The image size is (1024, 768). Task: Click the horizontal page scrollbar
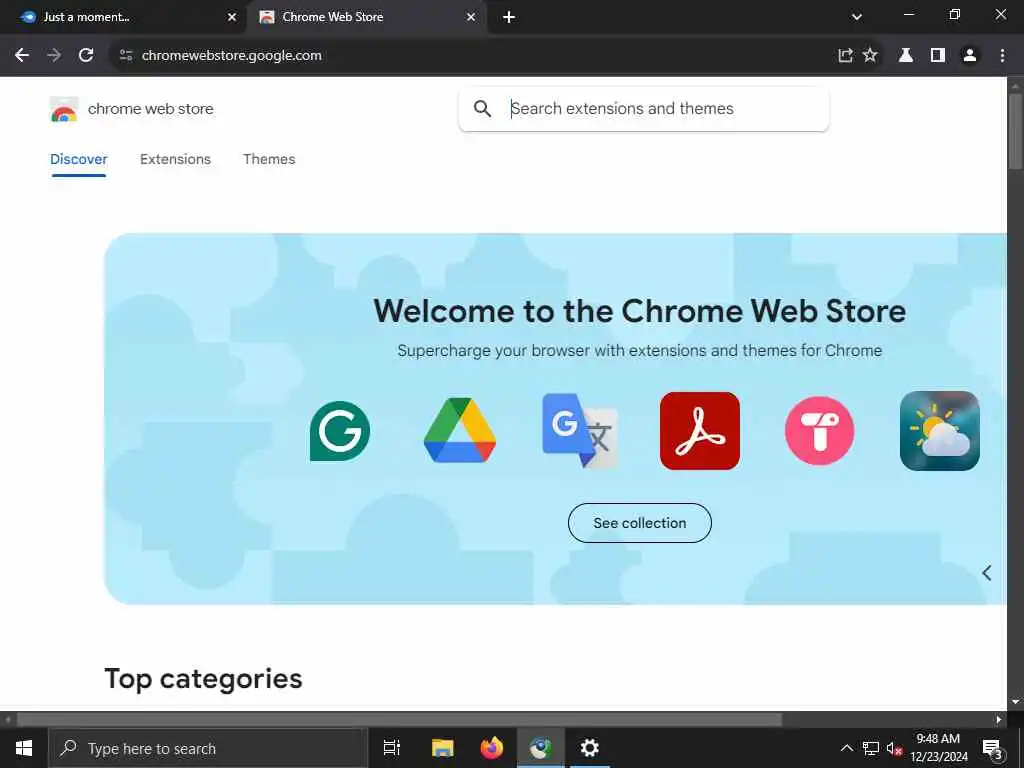(399, 720)
